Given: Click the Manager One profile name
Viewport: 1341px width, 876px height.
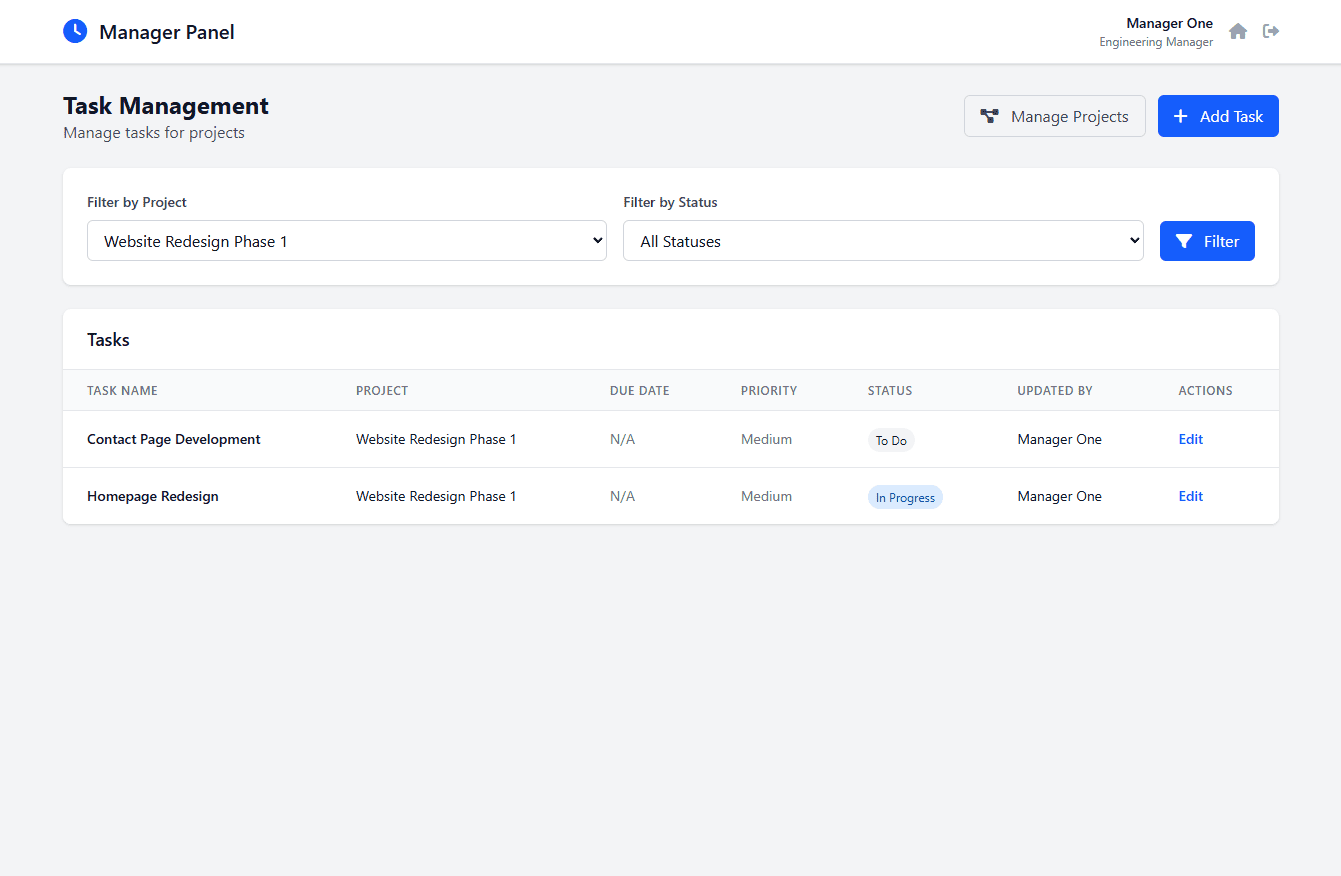Looking at the screenshot, I should [x=1169, y=22].
